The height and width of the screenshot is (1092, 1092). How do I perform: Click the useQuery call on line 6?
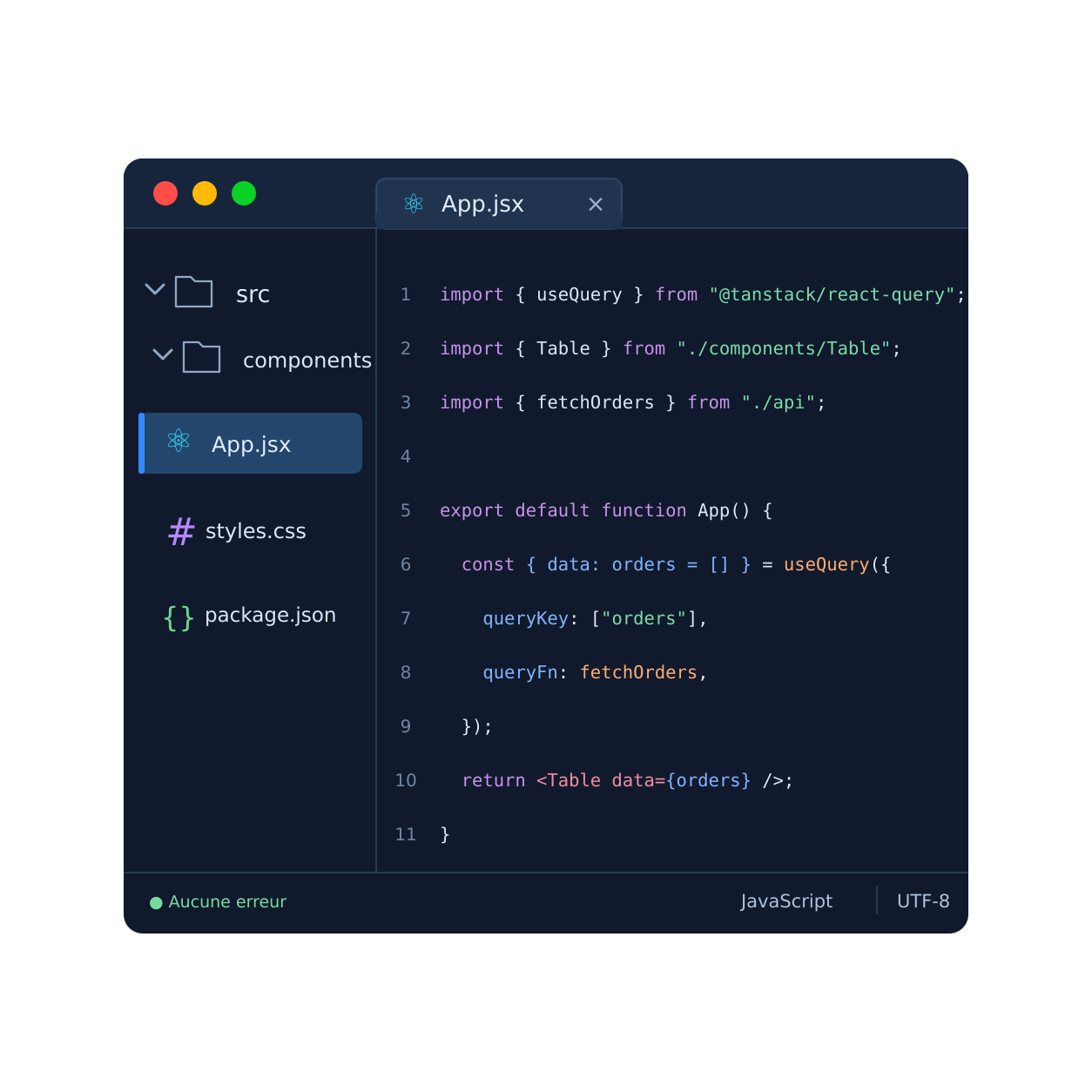tap(826, 564)
